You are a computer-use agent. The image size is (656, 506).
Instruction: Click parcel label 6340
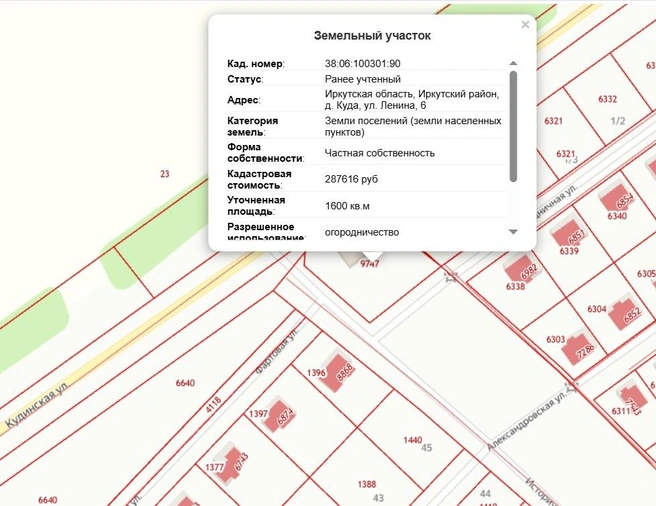coord(617,216)
